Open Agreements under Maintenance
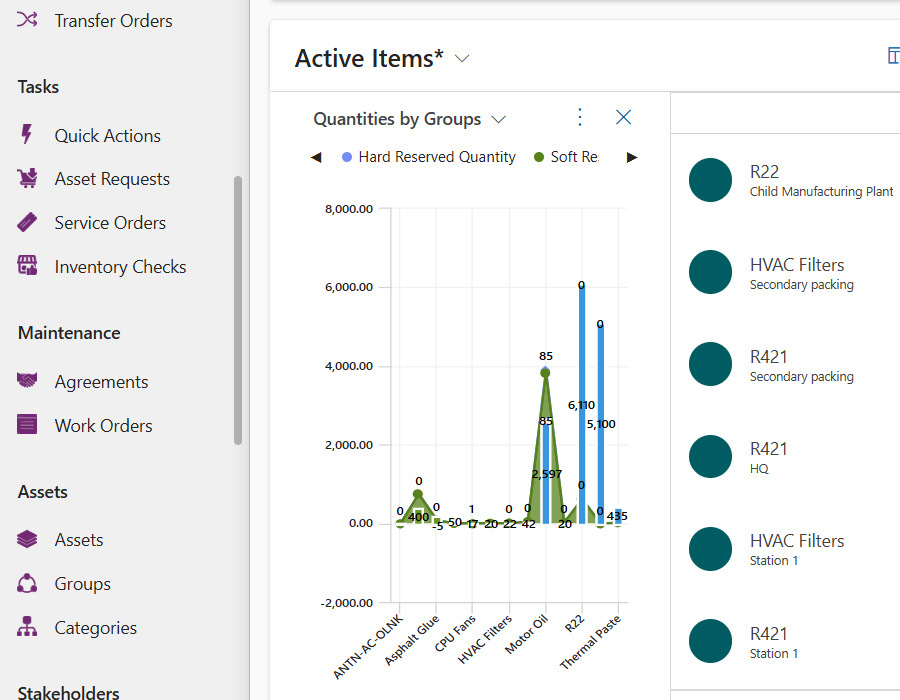900x700 pixels. click(101, 382)
